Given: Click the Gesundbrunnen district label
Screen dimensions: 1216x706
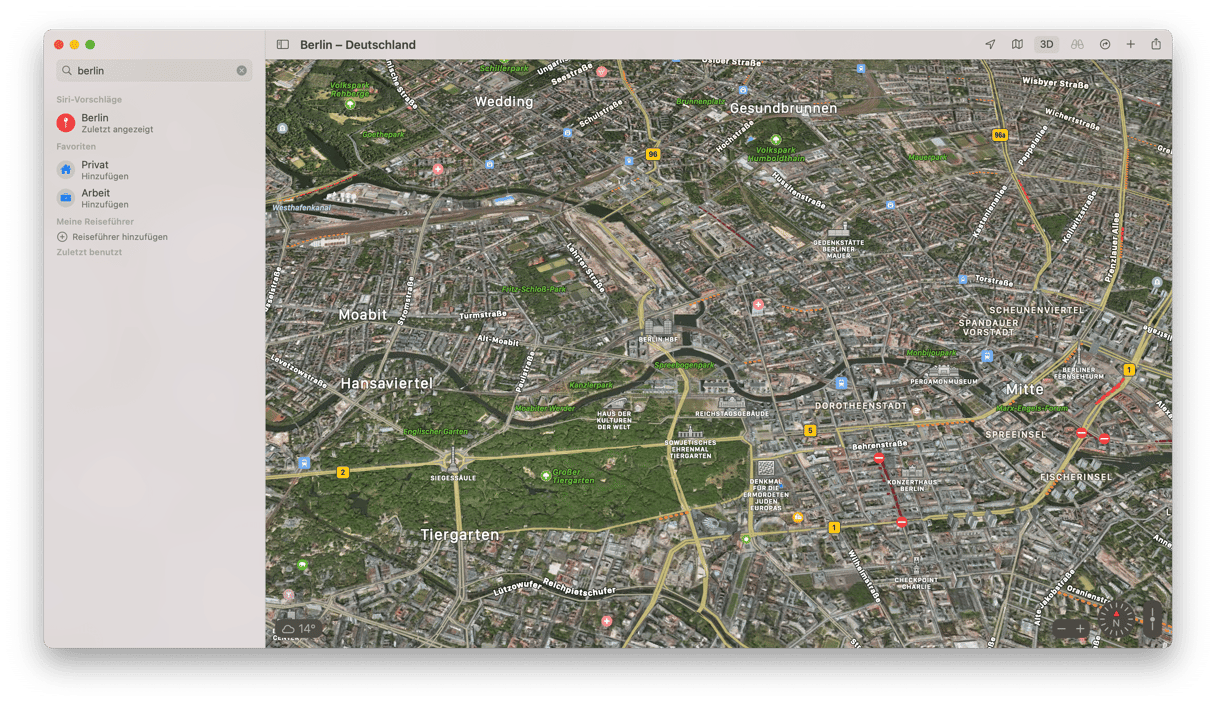Looking at the screenshot, I should (x=783, y=108).
